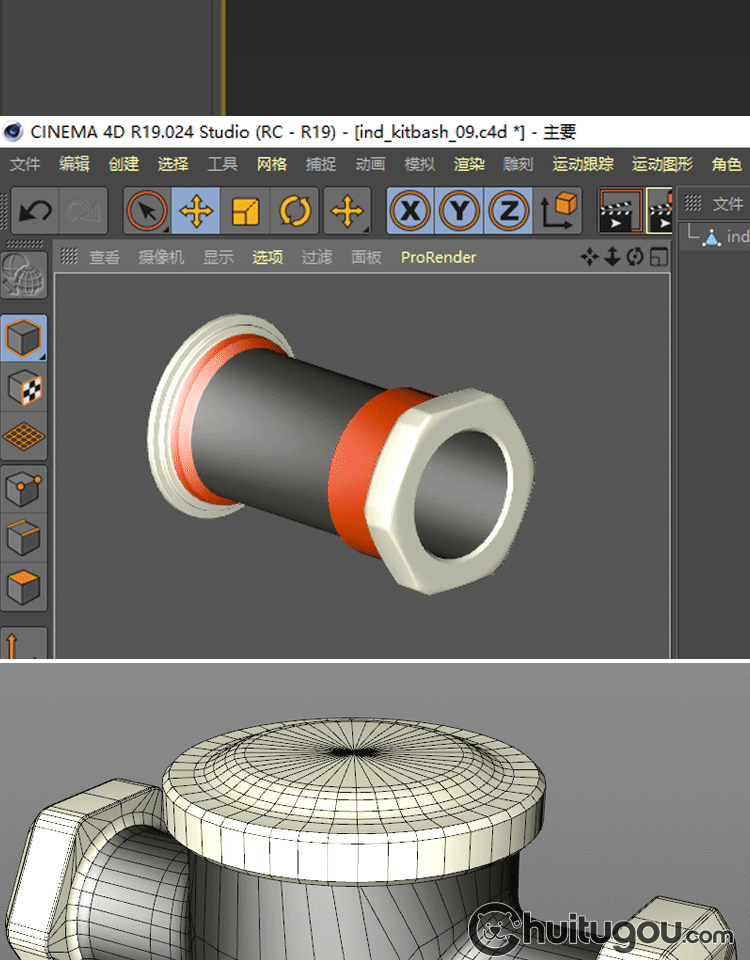Activate the Move tool in toolbar

tap(197, 211)
